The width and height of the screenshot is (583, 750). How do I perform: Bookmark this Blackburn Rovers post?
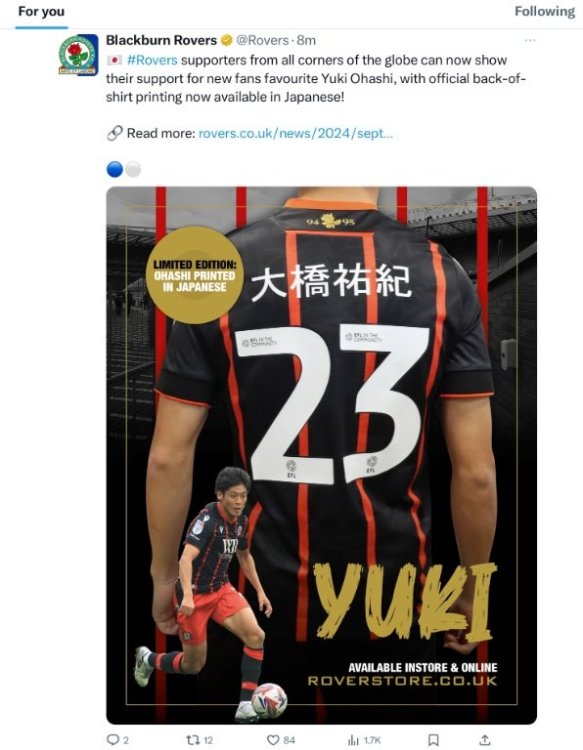coord(433,740)
